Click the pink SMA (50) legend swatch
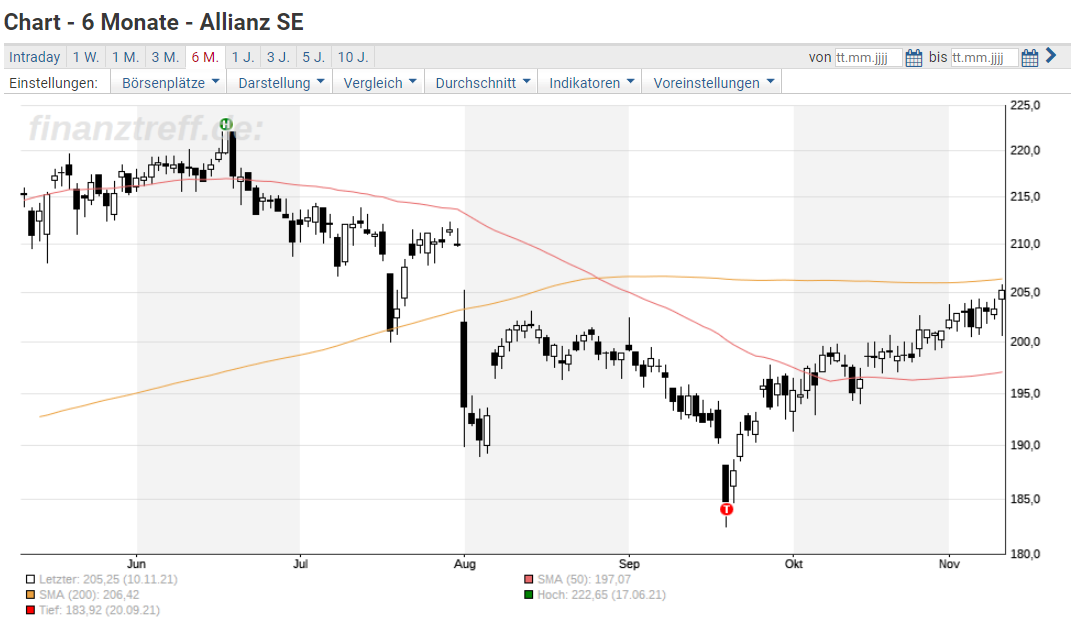Image resolution: width=1075 pixels, height=619 pixels. pos(528,579)
